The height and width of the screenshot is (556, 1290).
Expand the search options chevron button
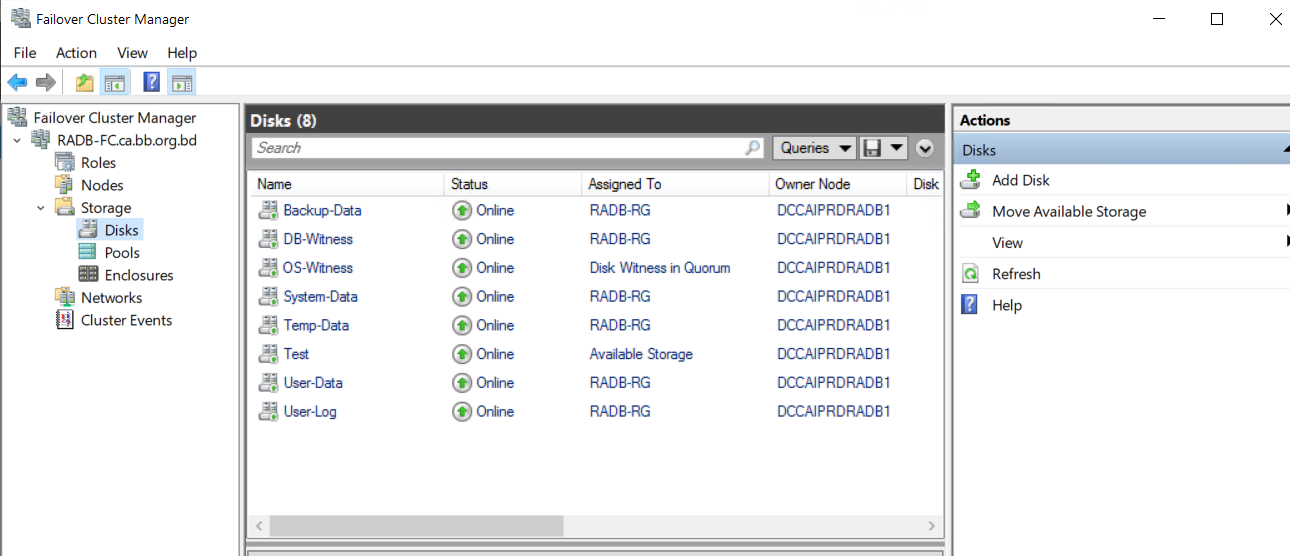click(x=924, y=148)
